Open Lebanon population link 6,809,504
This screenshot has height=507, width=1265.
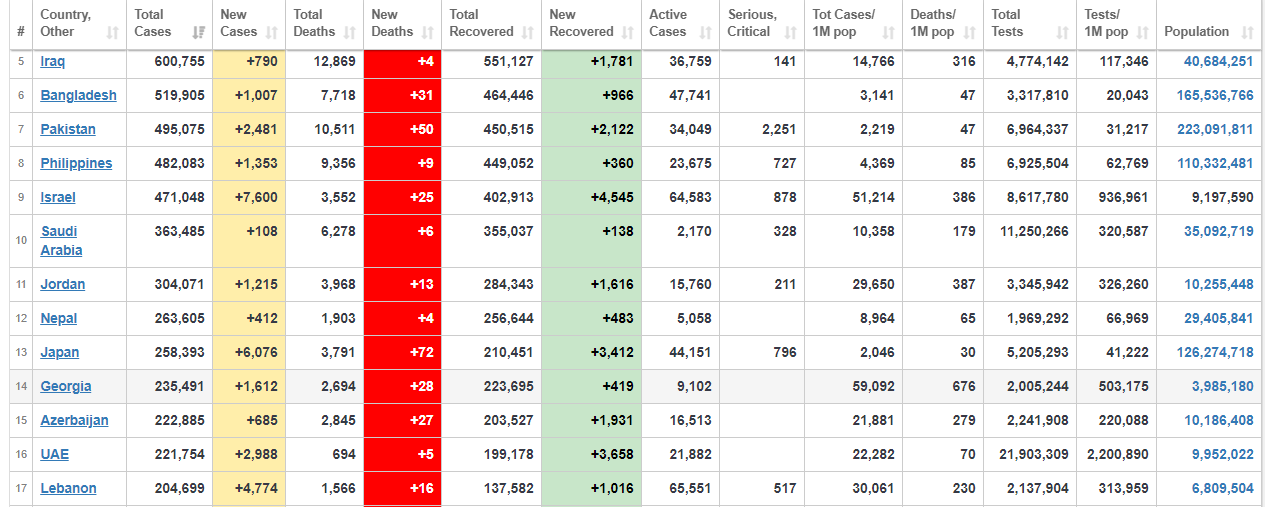click(1222, 488)
